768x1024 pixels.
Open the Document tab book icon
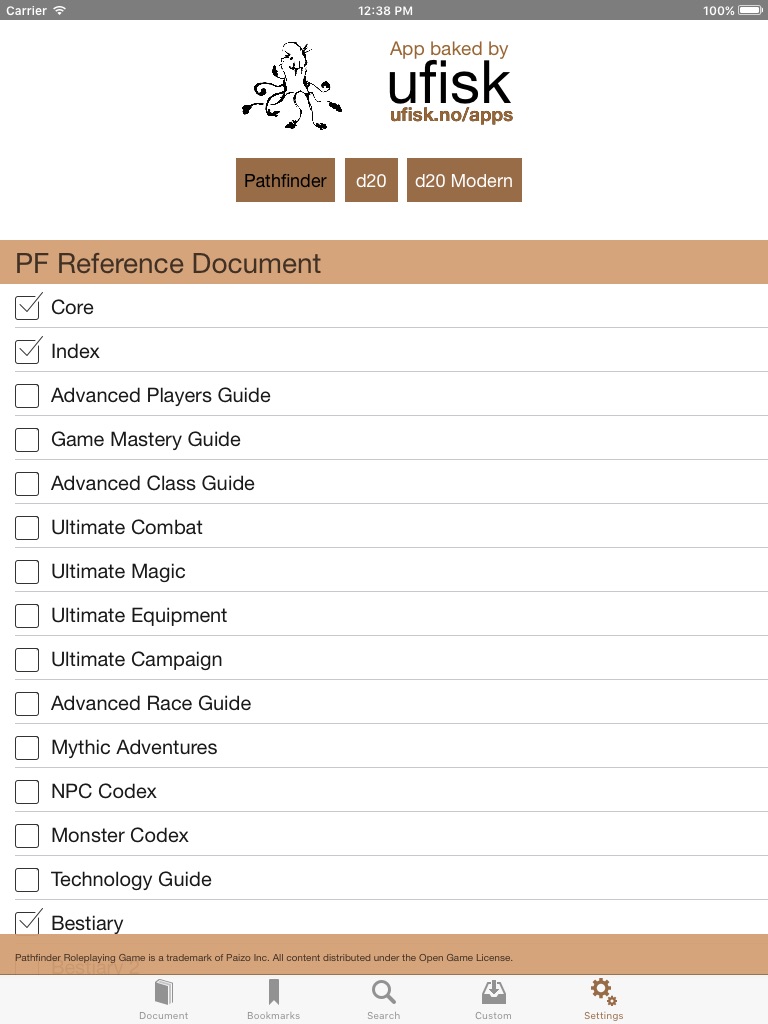point(164,992)
